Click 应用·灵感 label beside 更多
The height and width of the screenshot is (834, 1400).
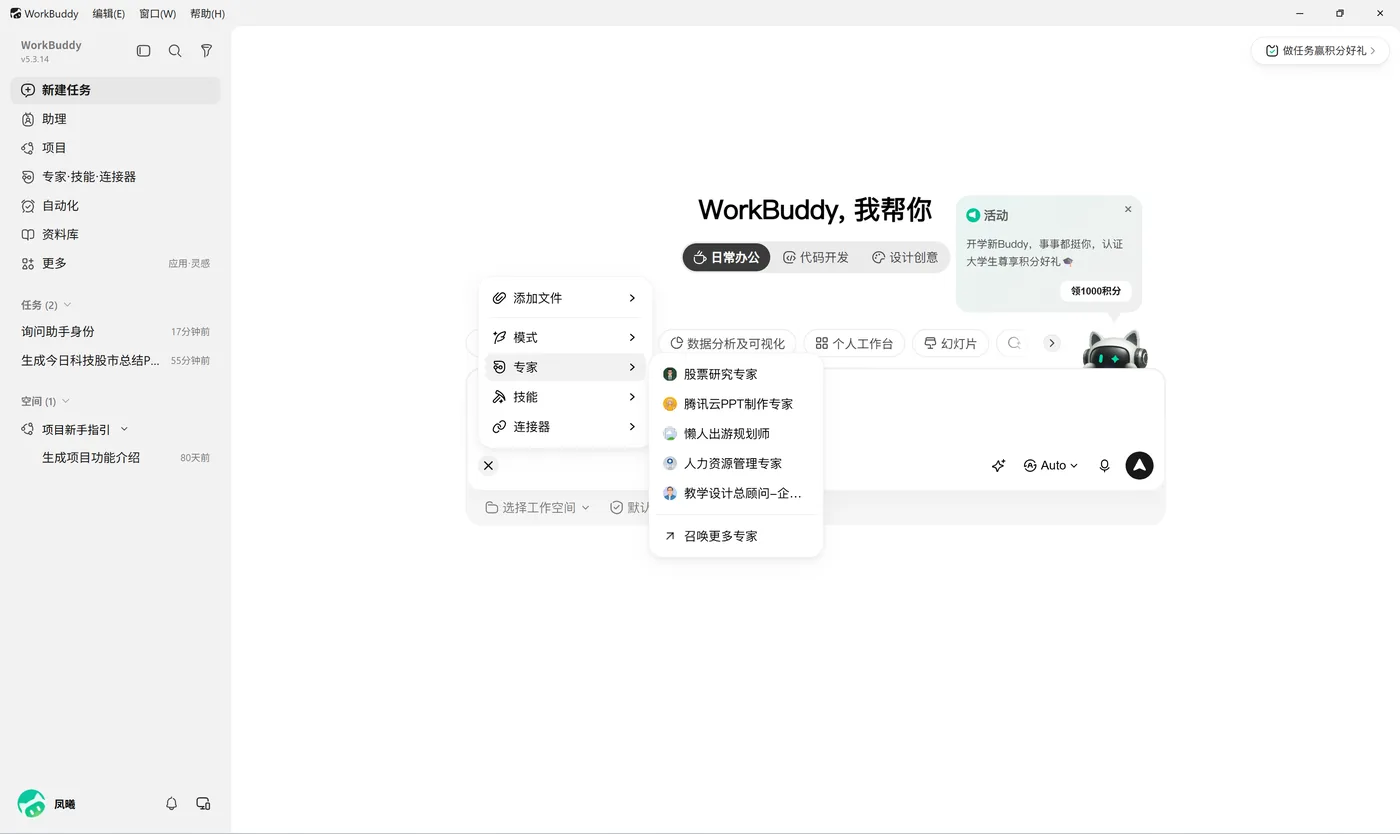coord(189,264)
